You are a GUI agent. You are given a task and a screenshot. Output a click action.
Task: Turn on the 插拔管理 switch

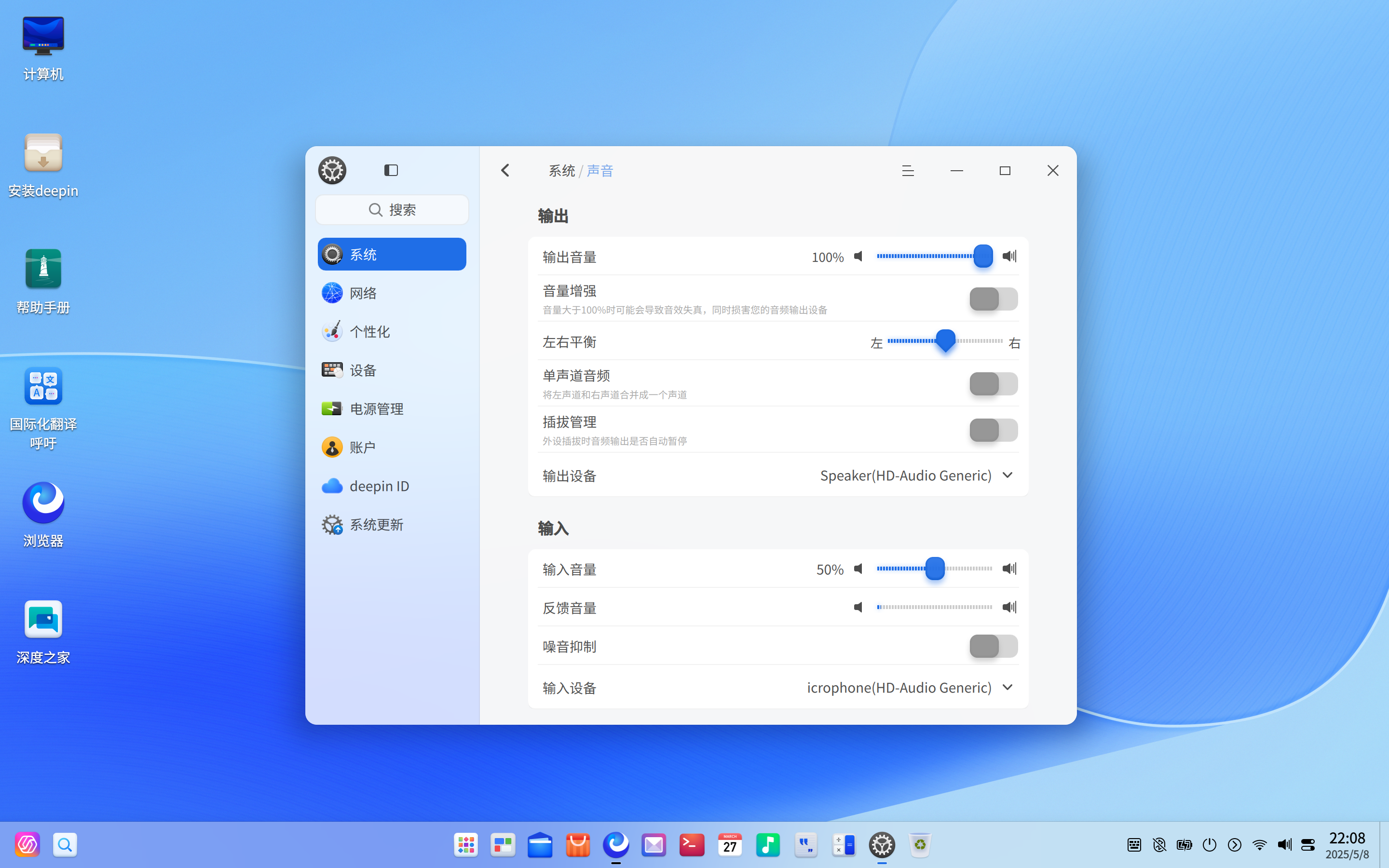(994, 430)
